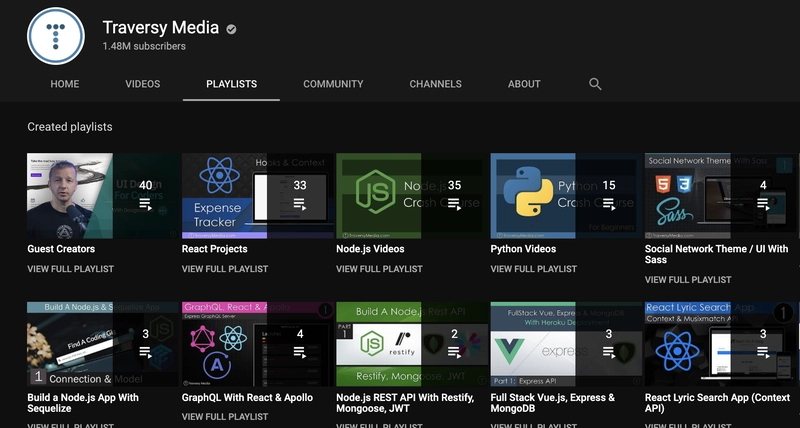This screenshot has height=428, width=800.
Task: View full playlist for Python Videos
Action: point(534,269)
